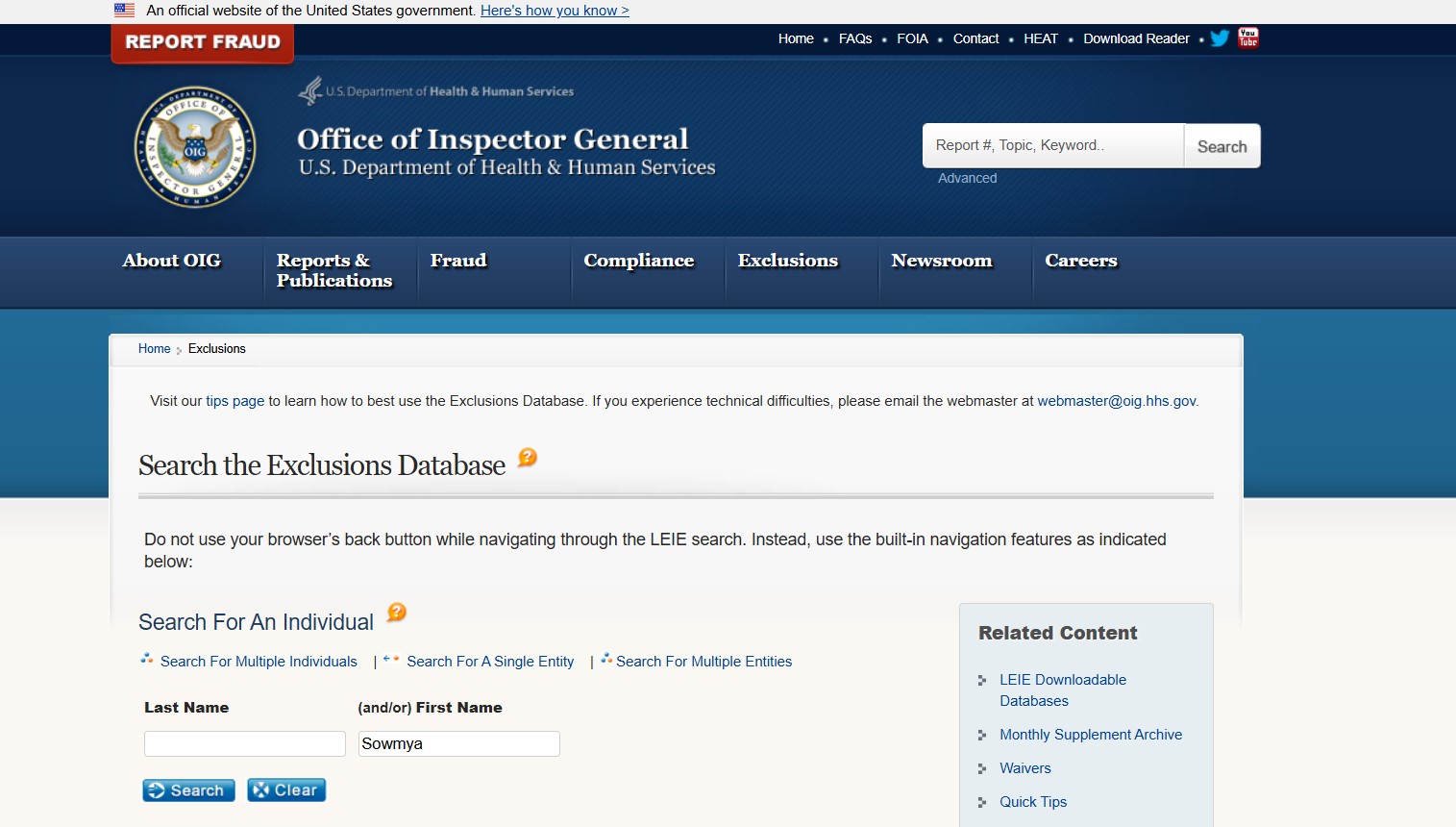Image resolution: width=1456 pixels, height=827 pixels.
Task: Open the HEAT link
Action: [1040, 38]
